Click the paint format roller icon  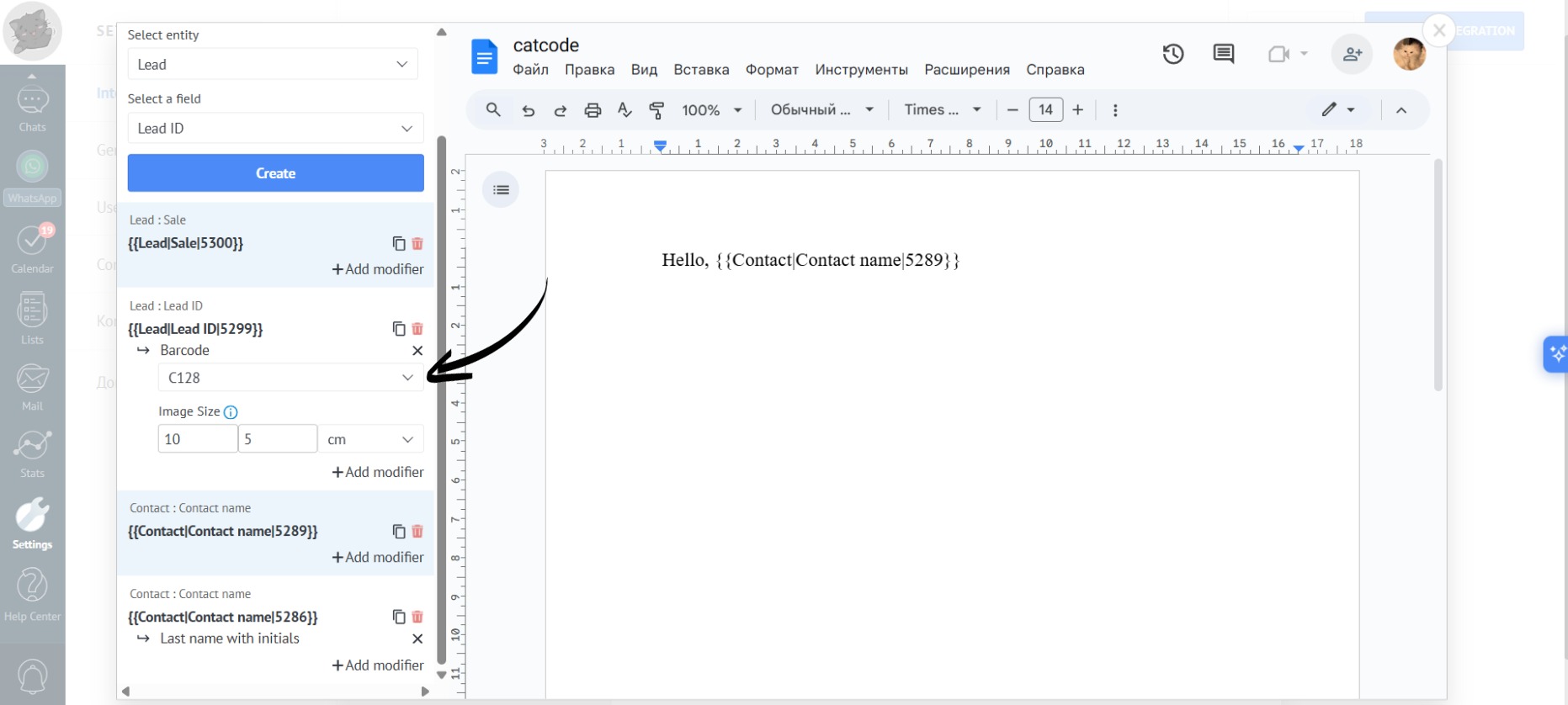tap(656, 110)
